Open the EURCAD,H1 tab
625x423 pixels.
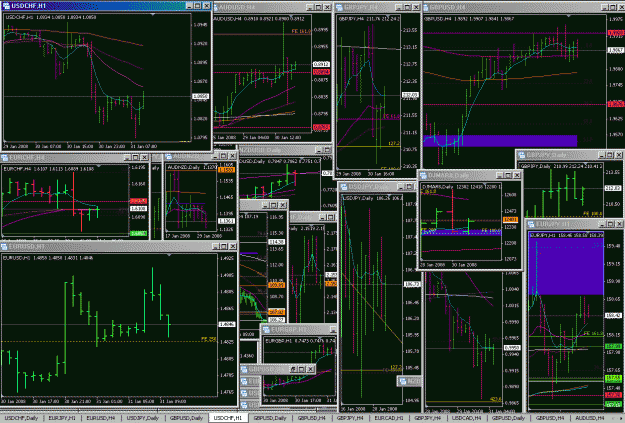389,418
